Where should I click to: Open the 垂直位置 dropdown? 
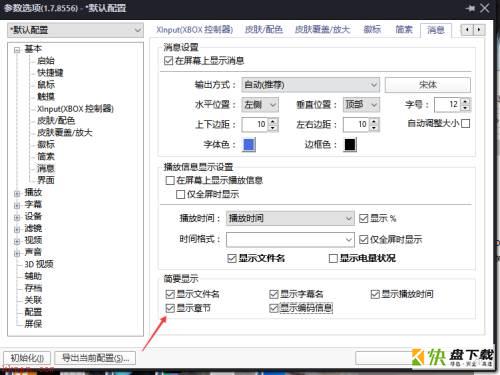[361, 105]
